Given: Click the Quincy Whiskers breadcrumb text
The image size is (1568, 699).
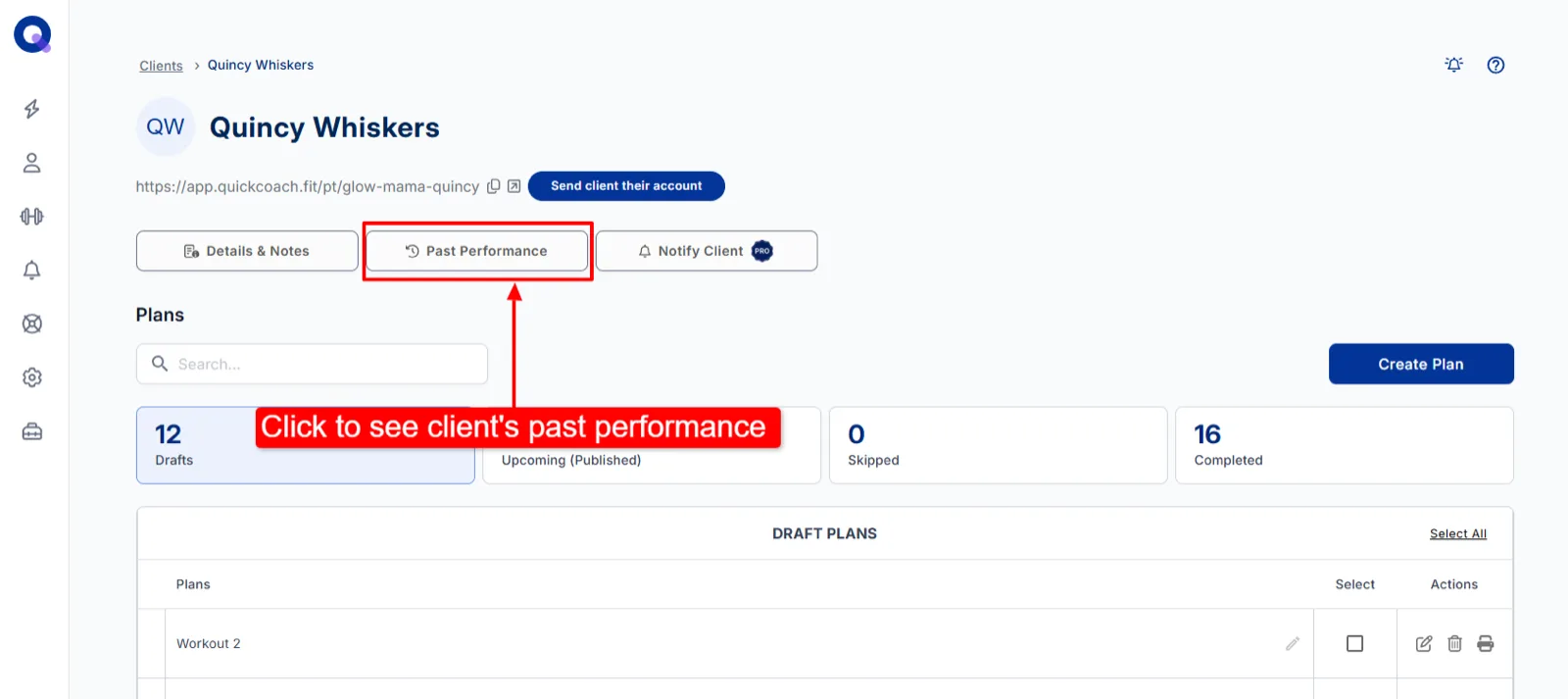Looking at the screenshot, I should pos(261,65).
